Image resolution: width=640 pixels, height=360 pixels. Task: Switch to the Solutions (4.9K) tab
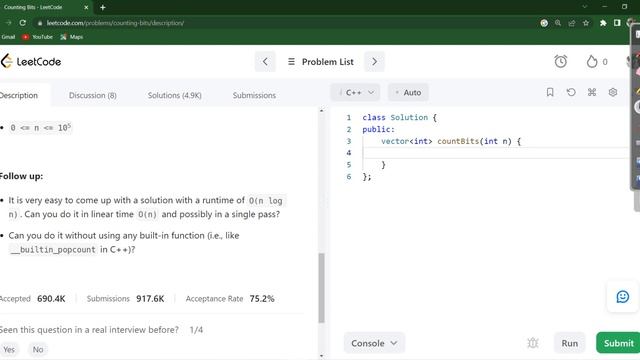175,95
